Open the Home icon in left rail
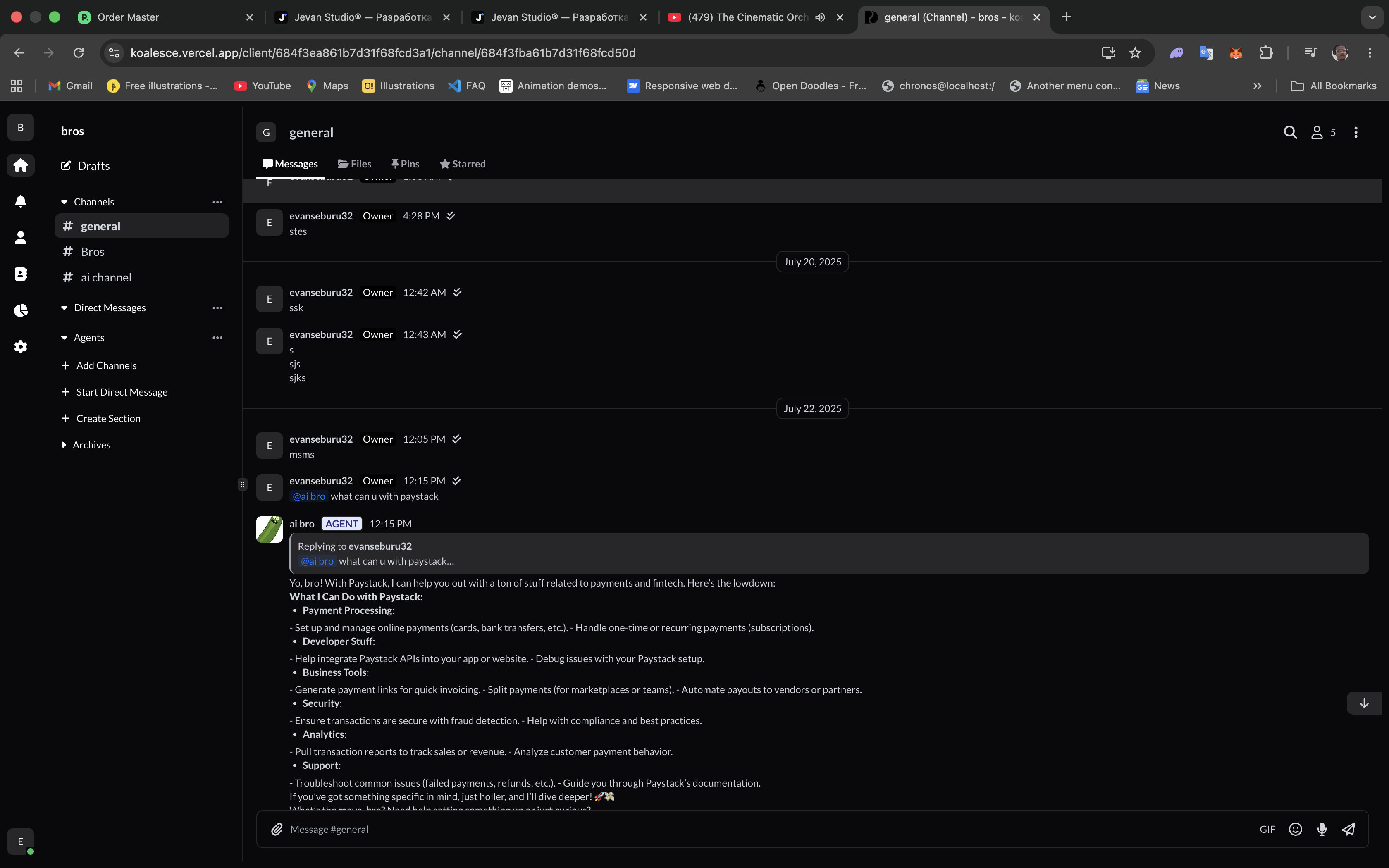 (21, 165)
